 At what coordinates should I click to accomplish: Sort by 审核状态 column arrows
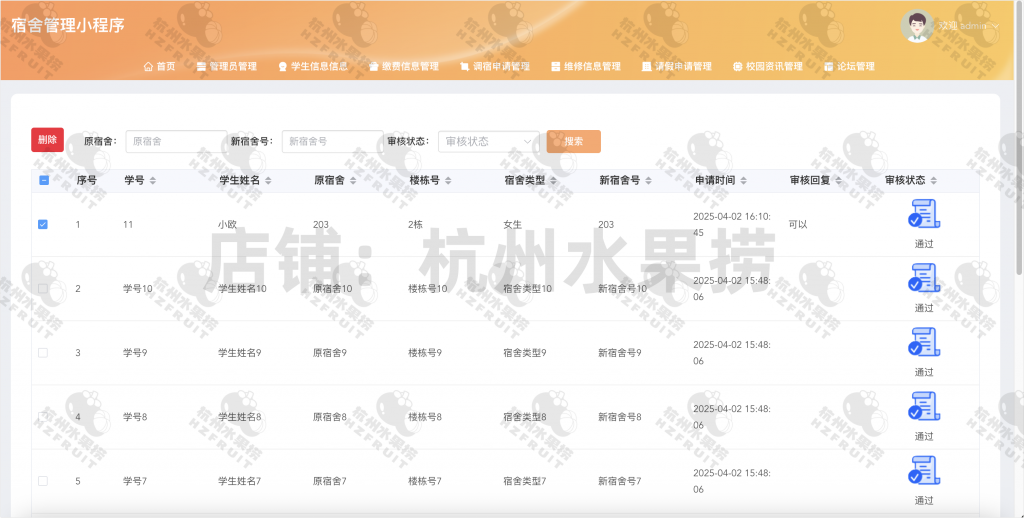click(933, 180)
